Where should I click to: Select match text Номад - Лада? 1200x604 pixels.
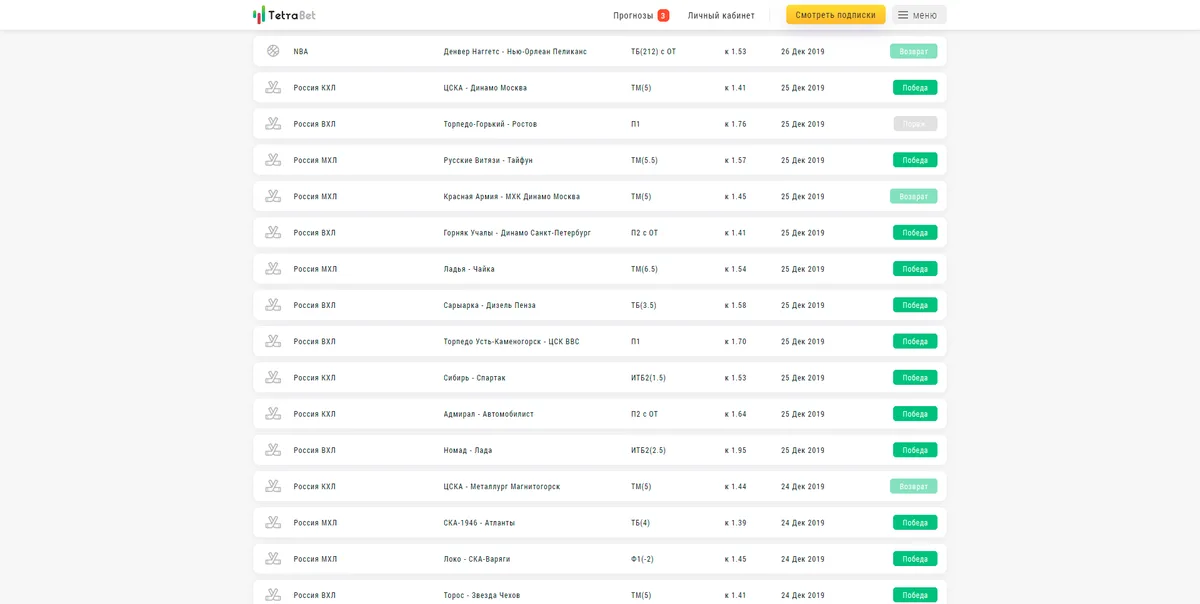pyautogui.click(x=468, y=450)
